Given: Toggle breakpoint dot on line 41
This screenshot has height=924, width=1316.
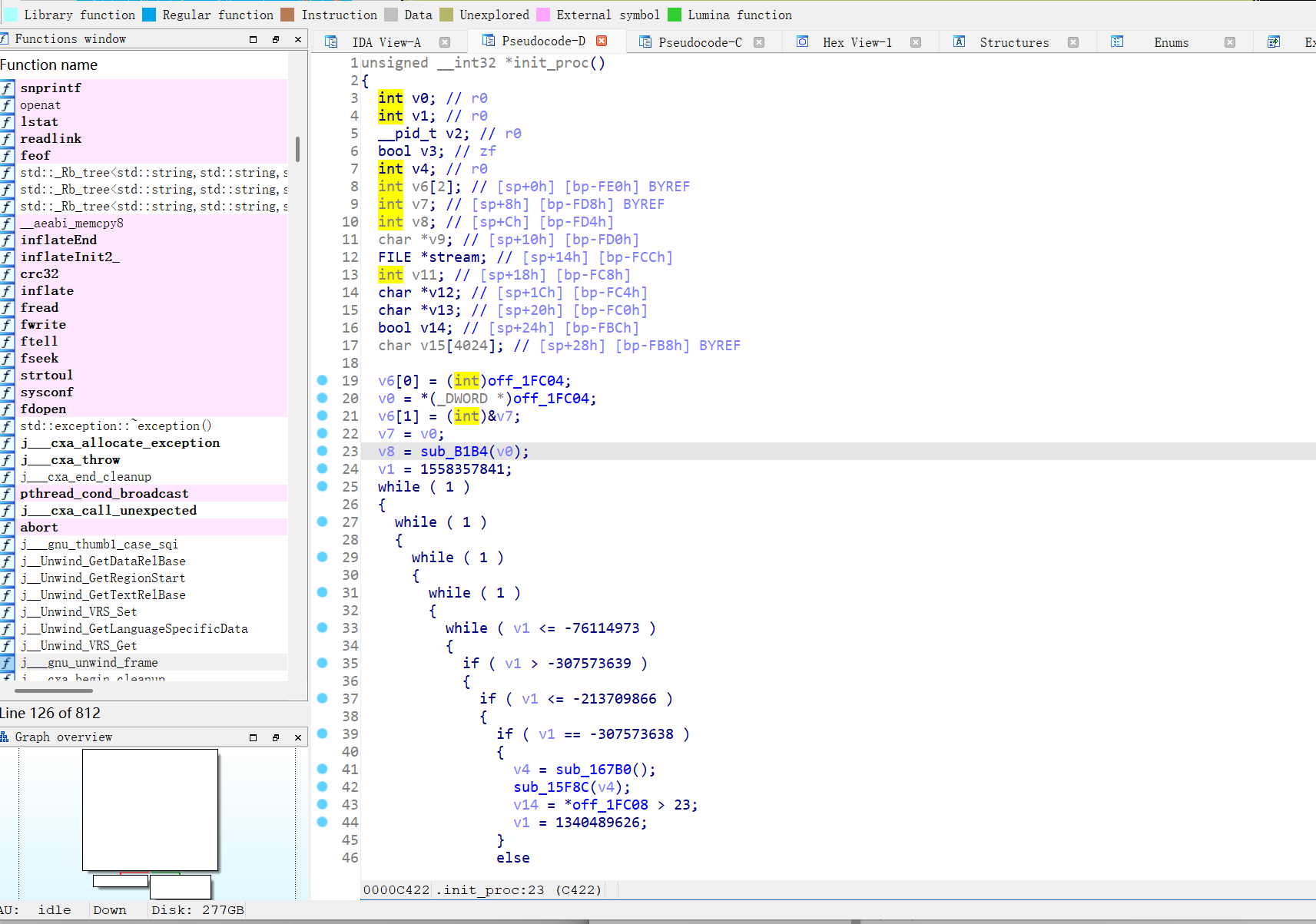Looking at the screenshot, I should click(x=323, y=769).
